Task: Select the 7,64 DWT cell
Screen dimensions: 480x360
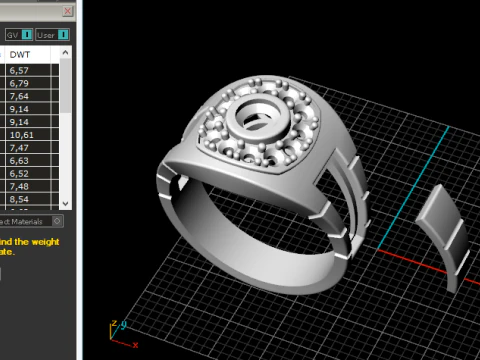Action: tap(28, 96)
